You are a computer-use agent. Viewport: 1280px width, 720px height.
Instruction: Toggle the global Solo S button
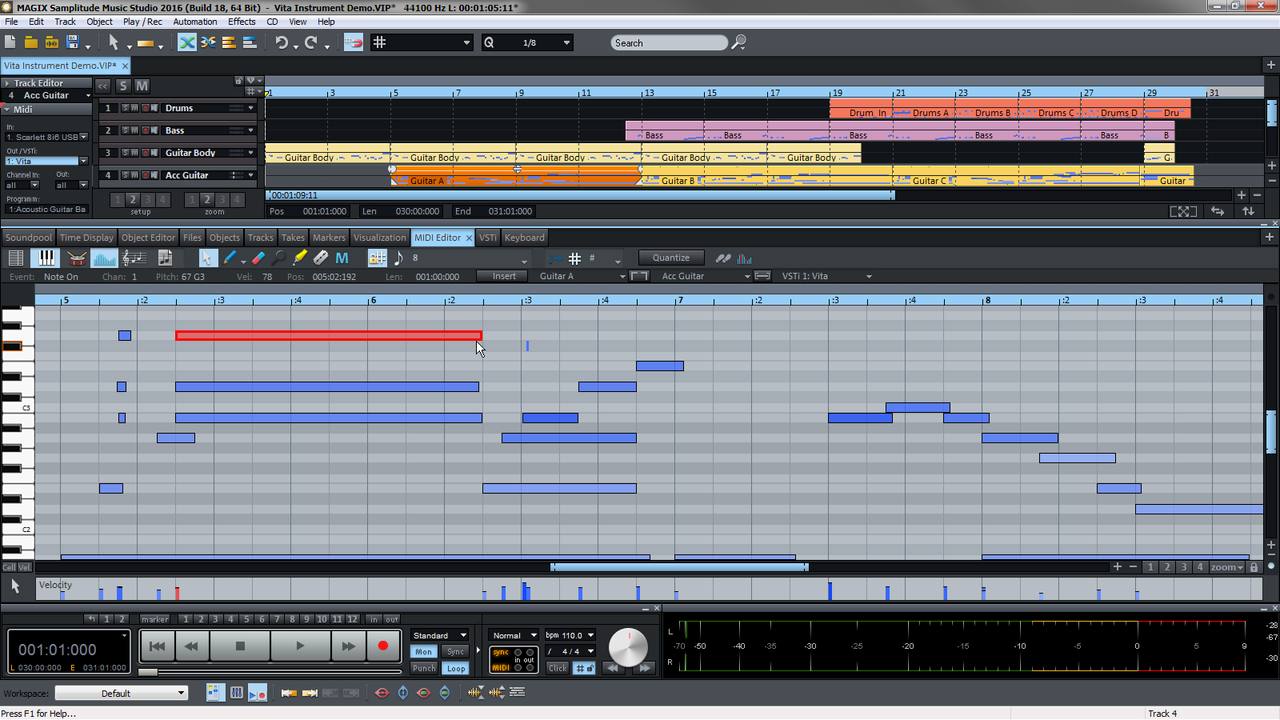(x=124, y=86)
